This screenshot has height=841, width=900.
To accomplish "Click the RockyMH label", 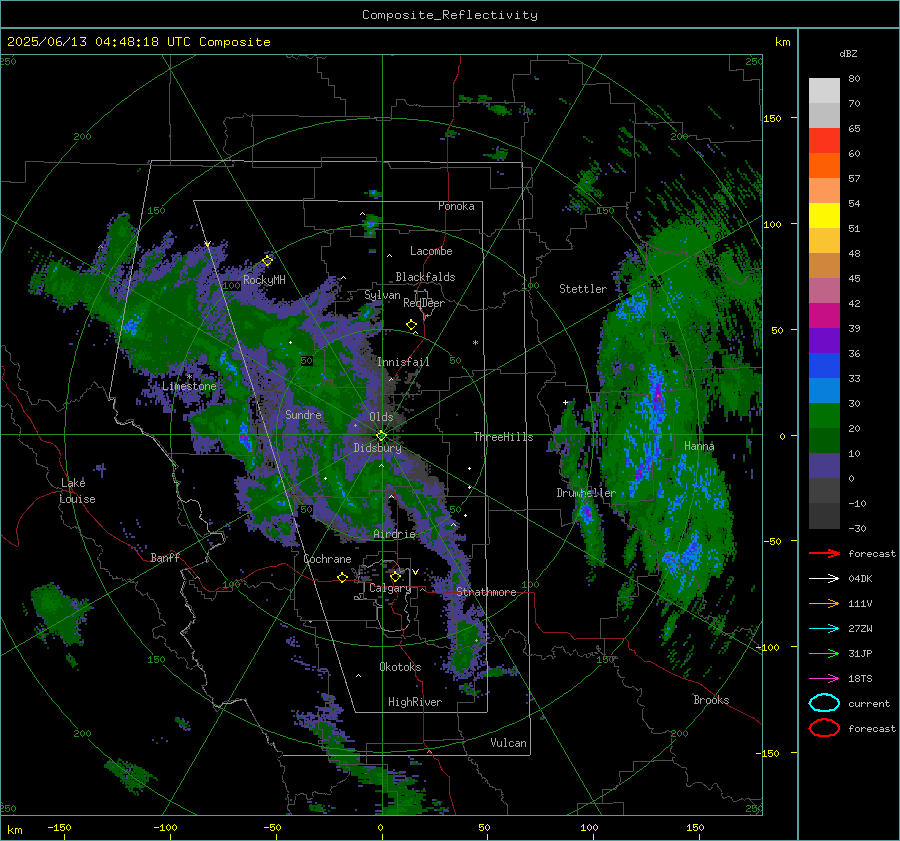I will click(x=264, y=280).
